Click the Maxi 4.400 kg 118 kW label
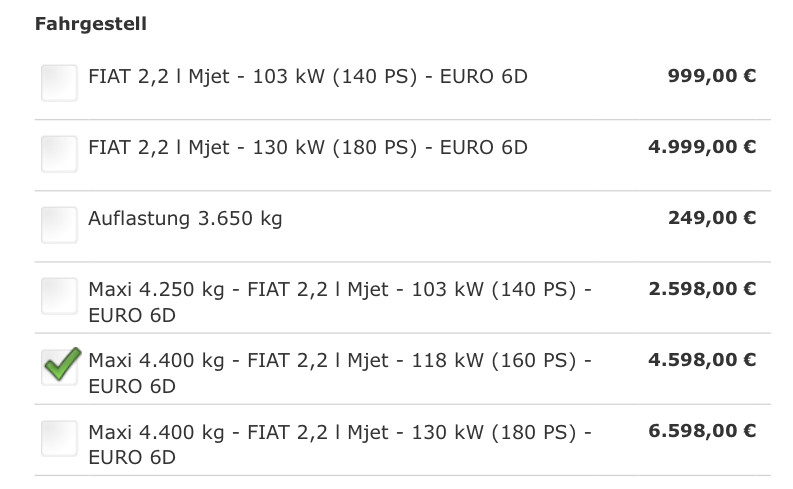 pos(340,373)
